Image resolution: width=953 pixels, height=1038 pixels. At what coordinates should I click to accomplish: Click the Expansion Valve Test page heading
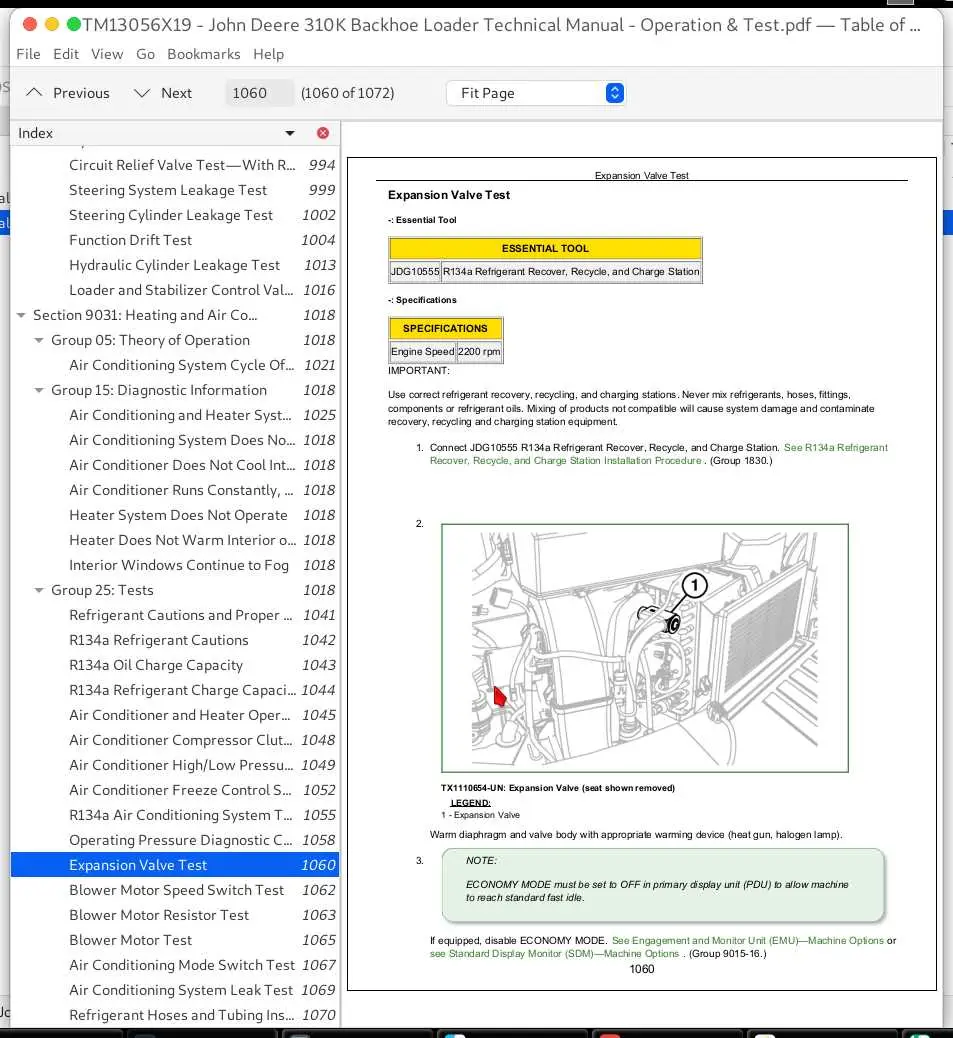coord(449,195)
